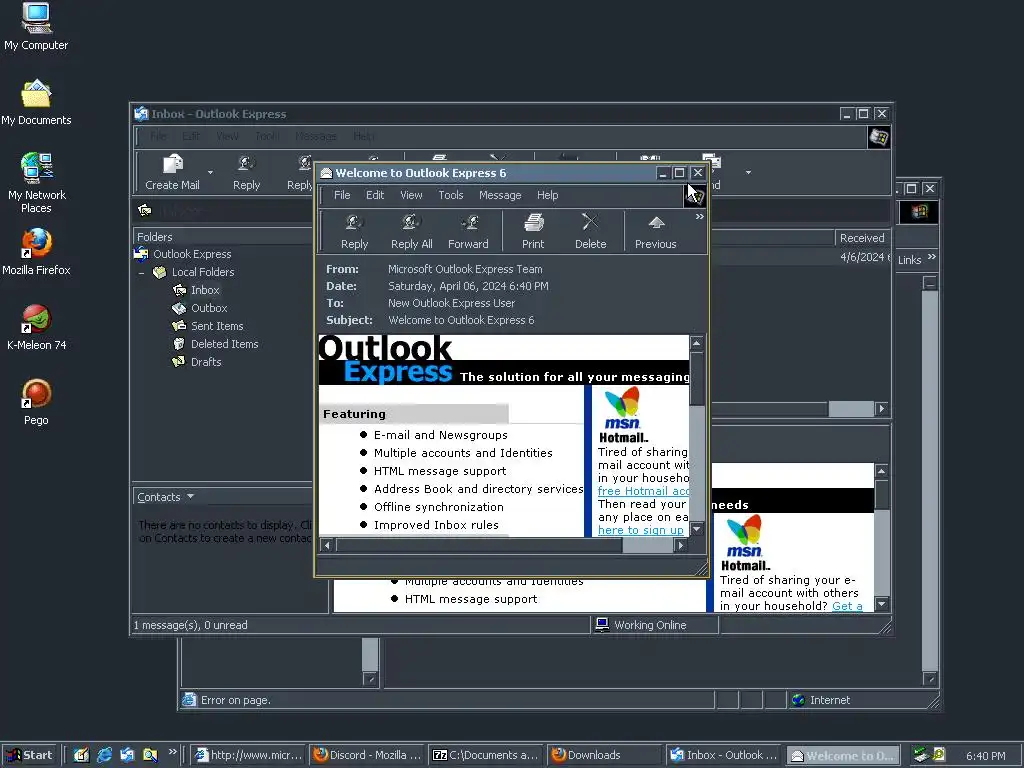Click system tray network icon
Viewport: 1024px width, 768px height.
(921, 755)
